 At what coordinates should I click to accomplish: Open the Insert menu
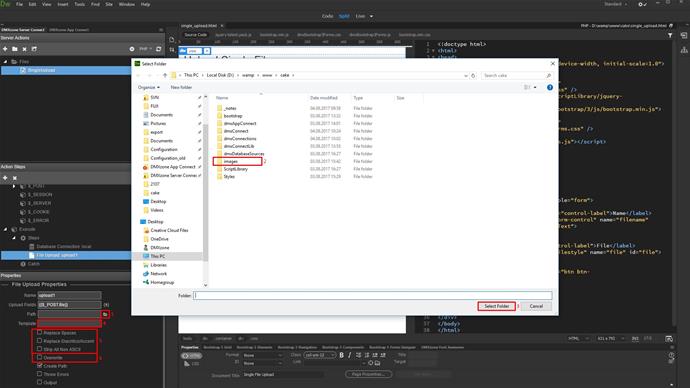coord(63,4)
